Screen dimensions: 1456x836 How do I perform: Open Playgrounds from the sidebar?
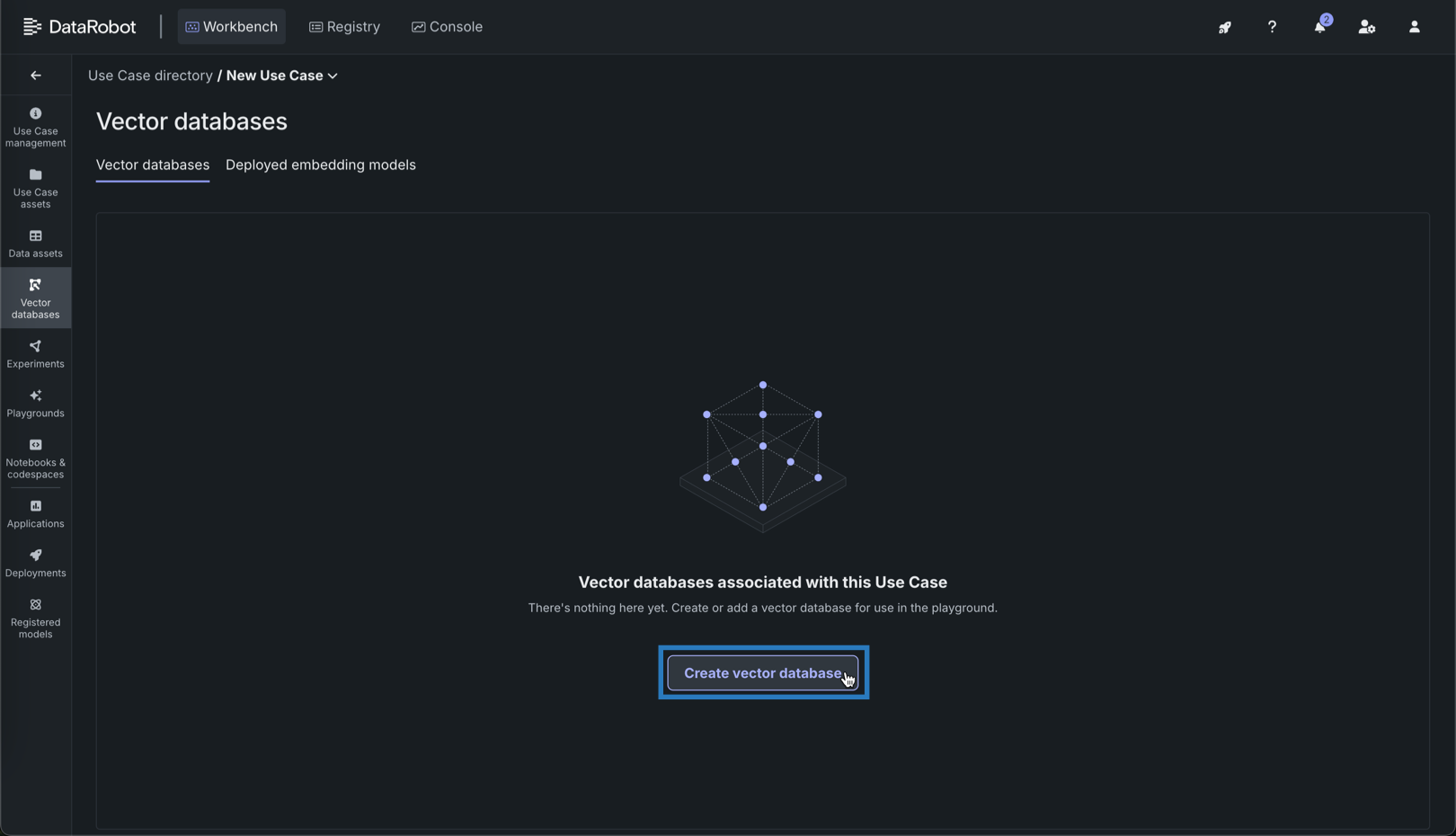click(35, 404)
